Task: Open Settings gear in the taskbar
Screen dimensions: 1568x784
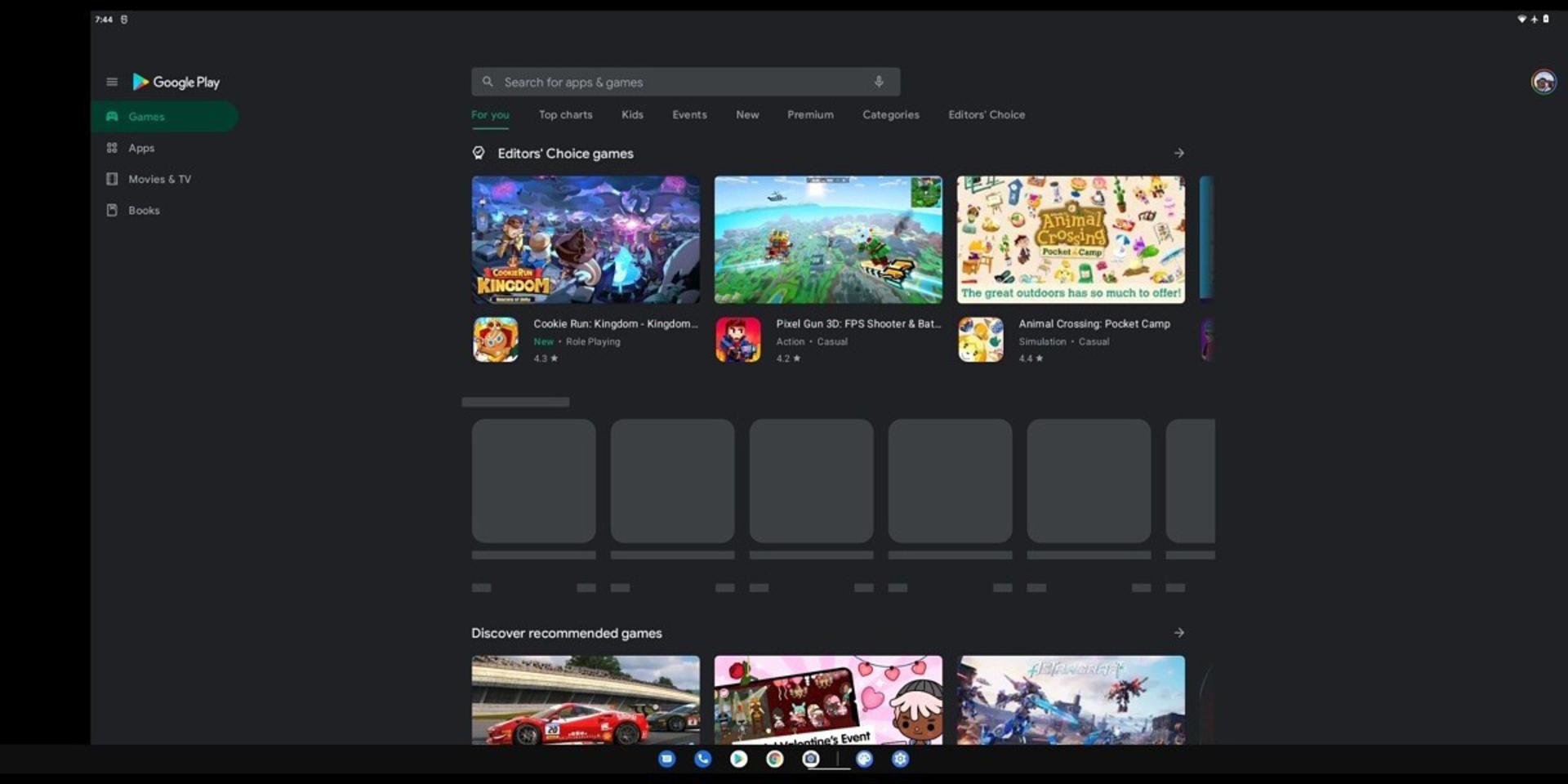Action: click(900, 759)
